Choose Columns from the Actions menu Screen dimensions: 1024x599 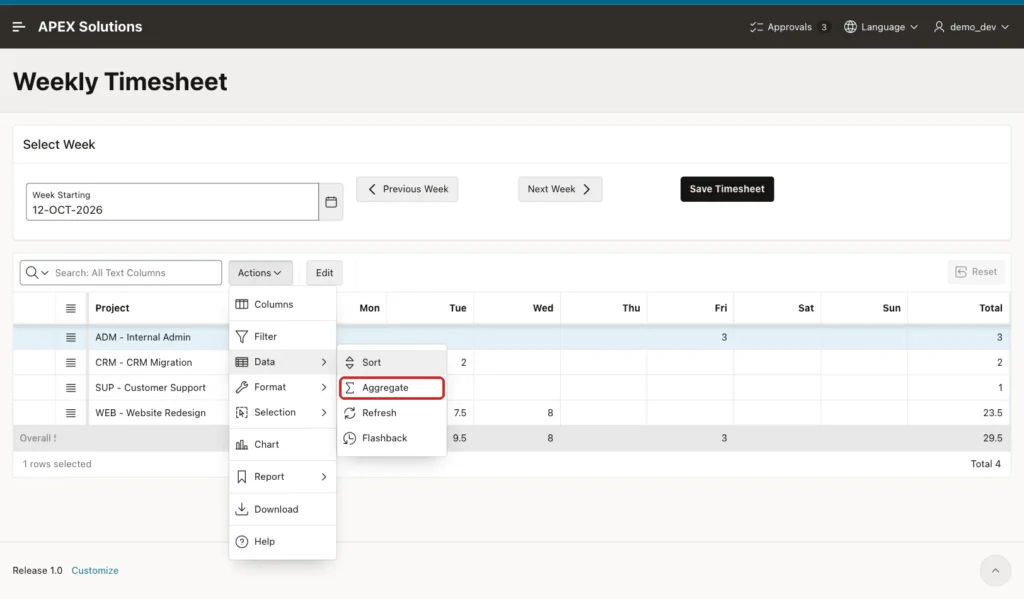[x=282, y=304]
